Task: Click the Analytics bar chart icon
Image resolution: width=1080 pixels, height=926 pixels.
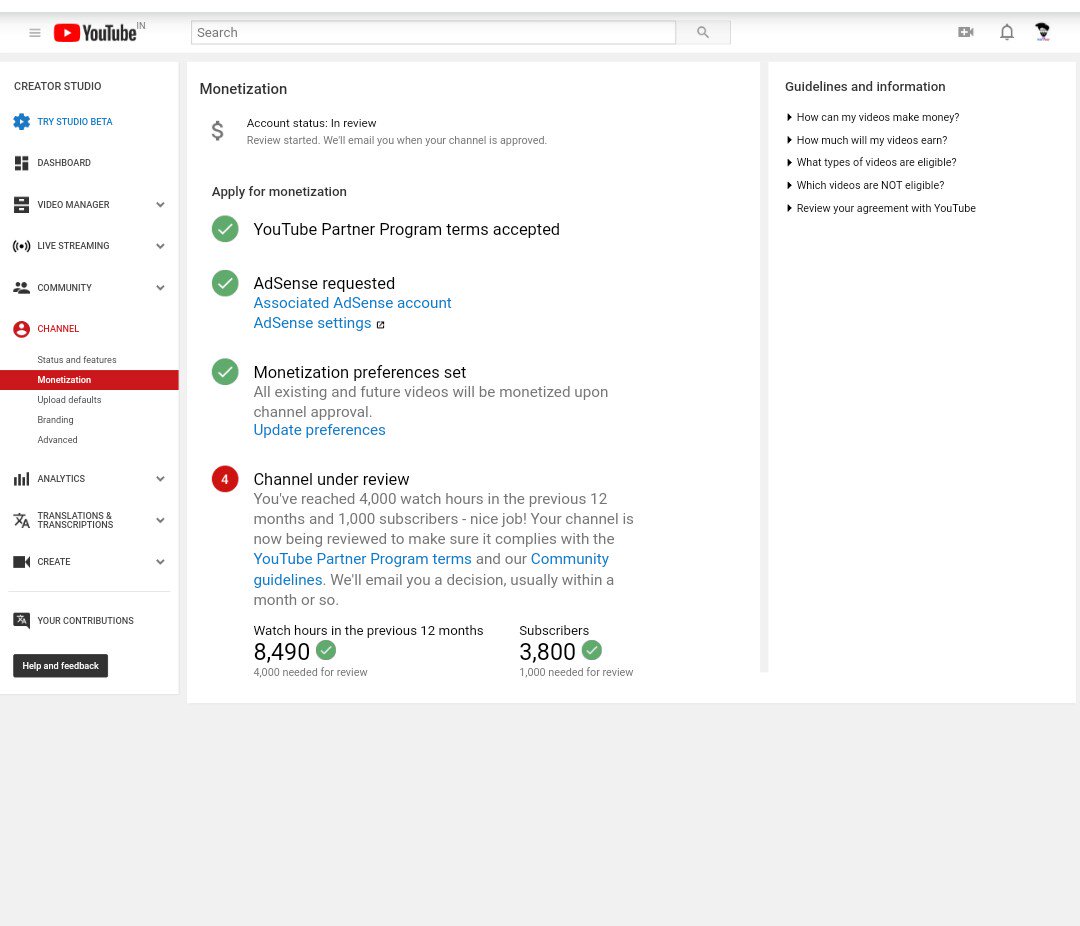Action: pyautogui.click(x=21, y=479)
